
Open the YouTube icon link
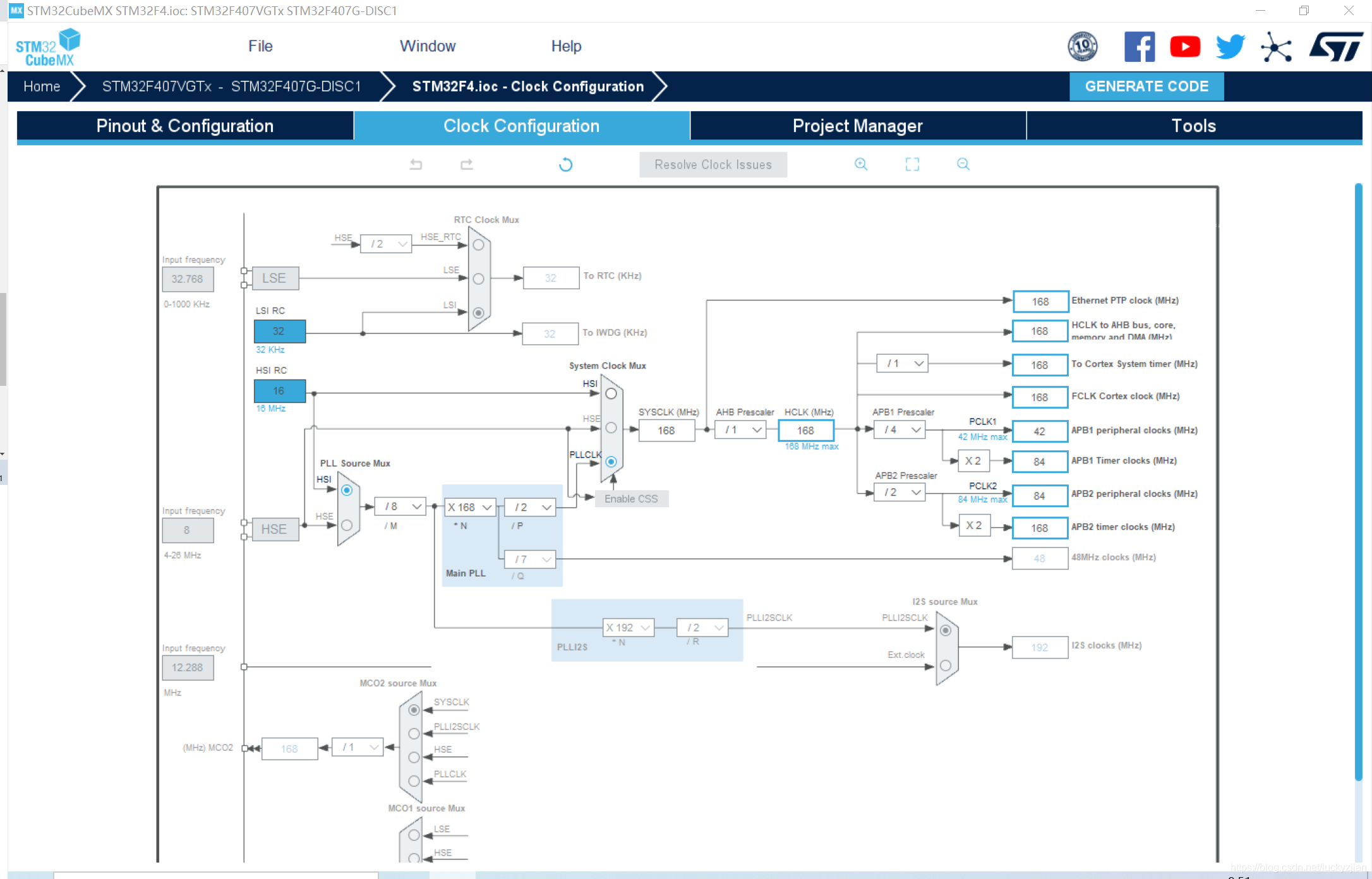pyautogui.click(x=1184, y=47)
